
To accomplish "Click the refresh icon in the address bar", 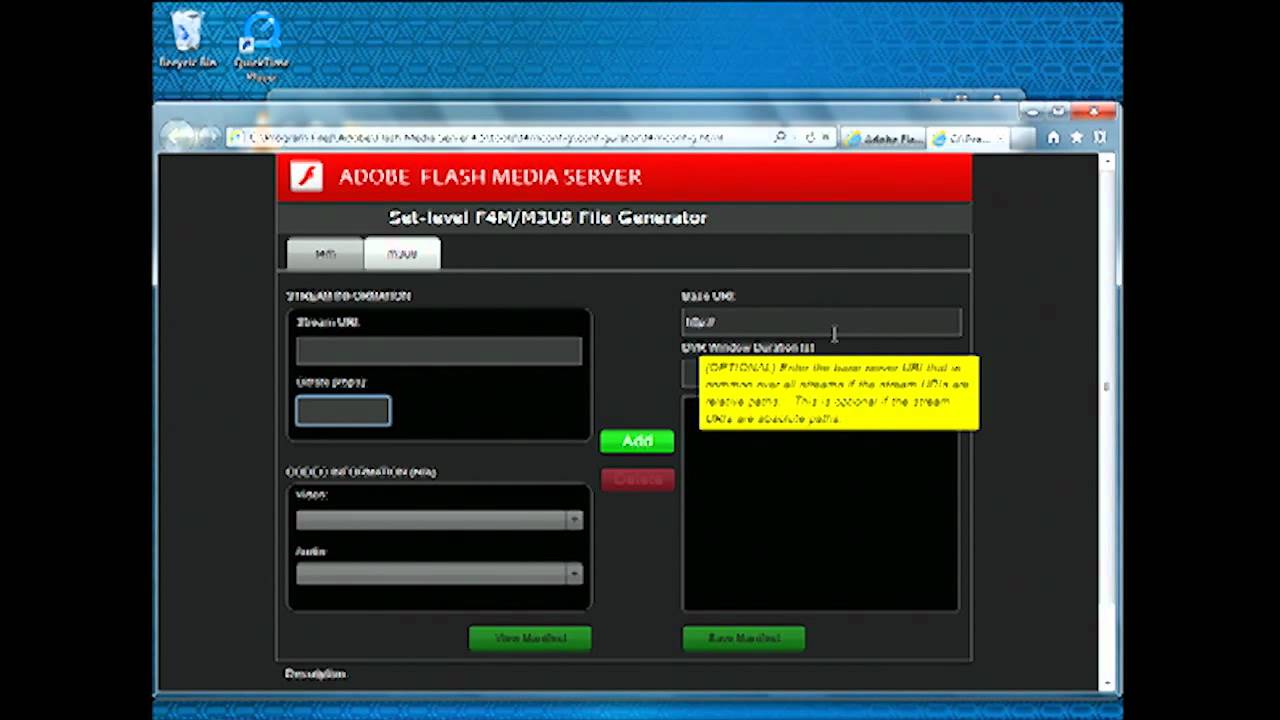I will click(810, 137).
